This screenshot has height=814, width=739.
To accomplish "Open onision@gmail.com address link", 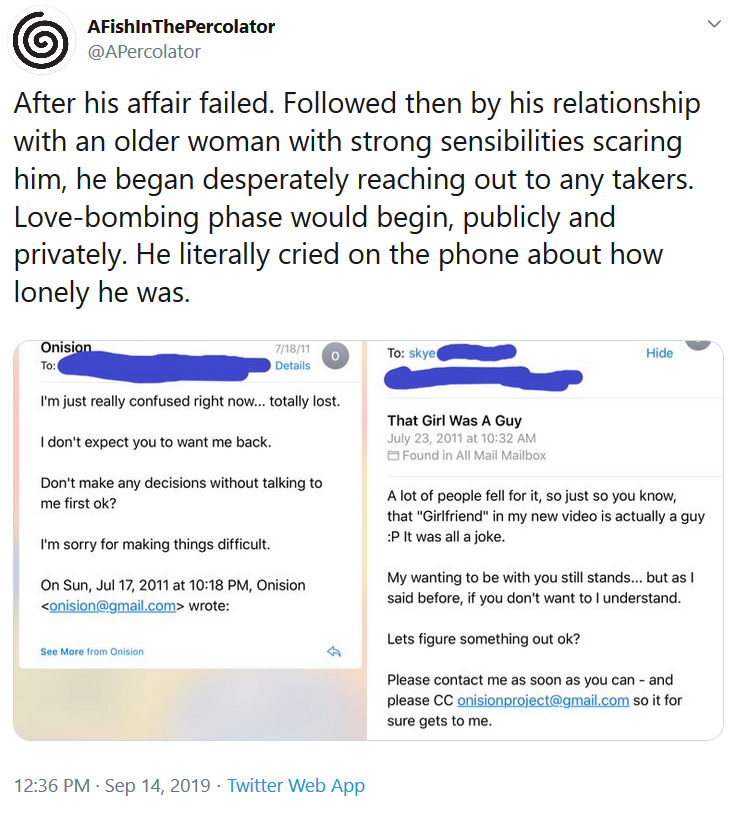I will (x=113, y=606).
